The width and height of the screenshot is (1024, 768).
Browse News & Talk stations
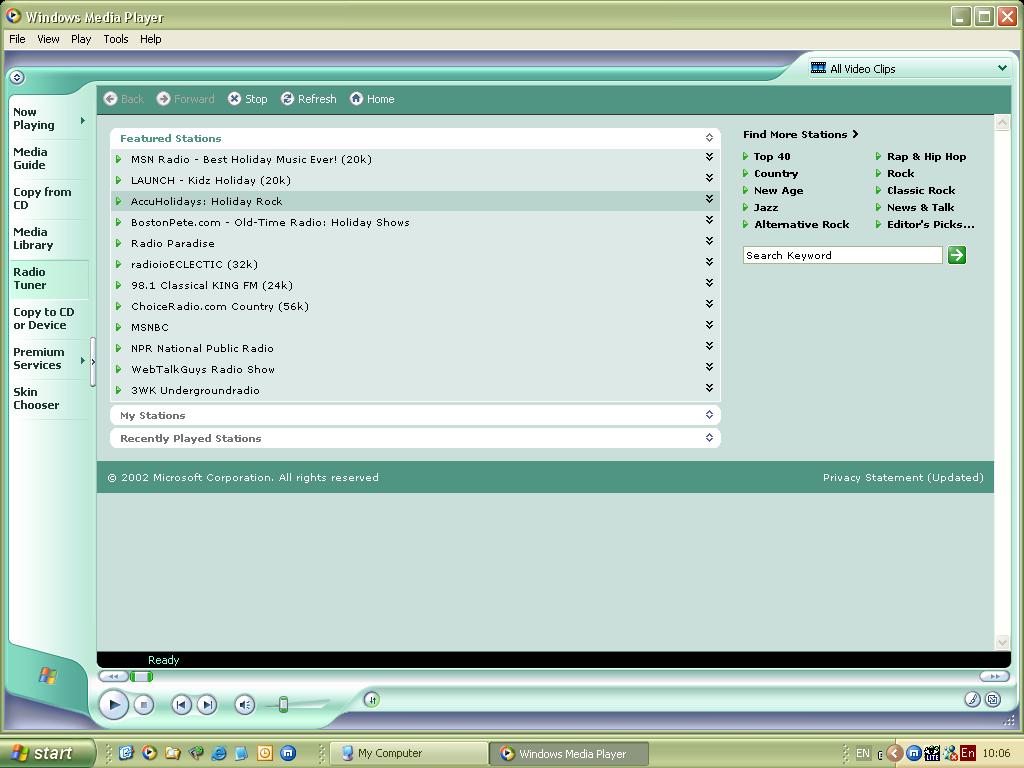click(920, 208)
